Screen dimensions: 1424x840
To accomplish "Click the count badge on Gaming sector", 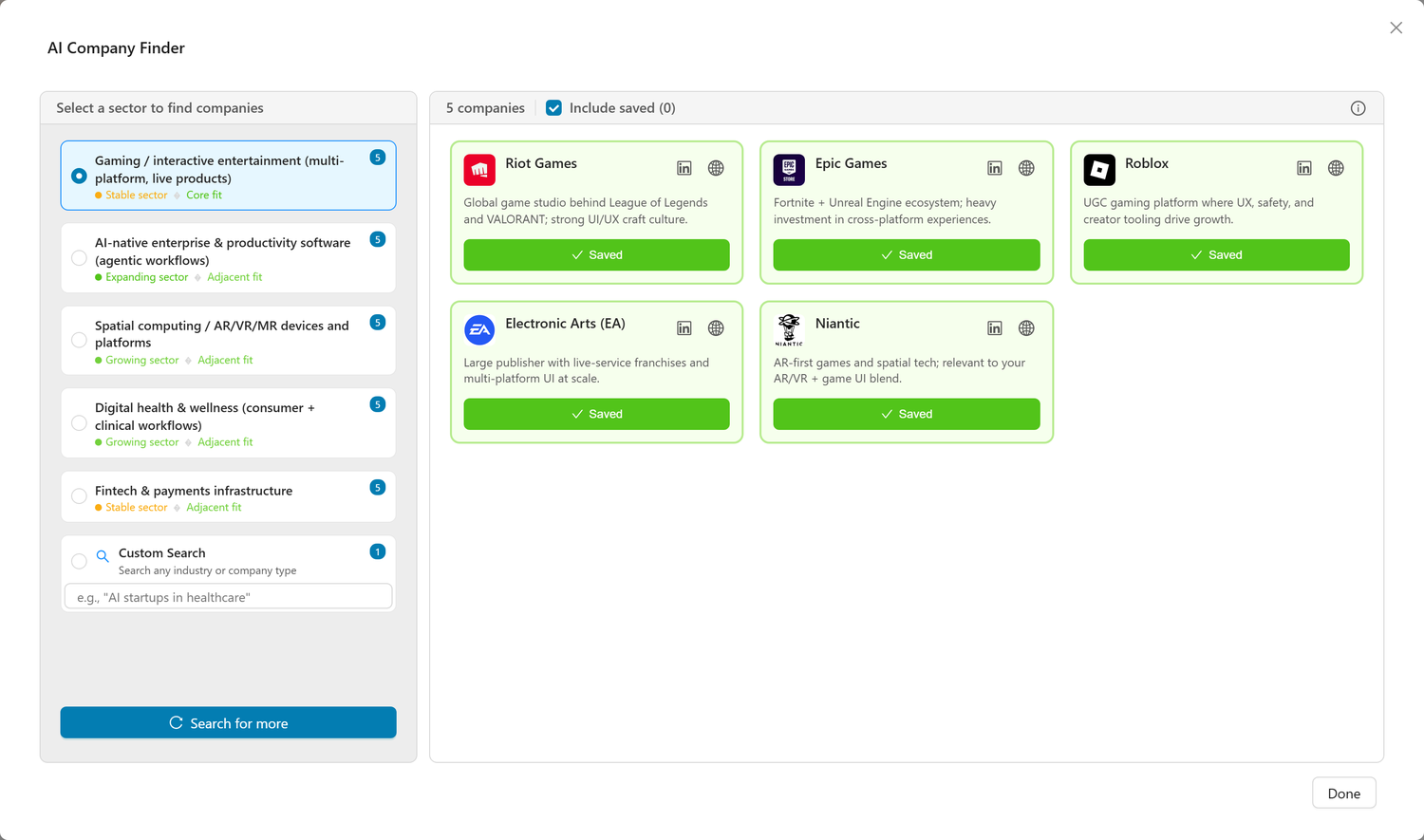I will (378, 158).
